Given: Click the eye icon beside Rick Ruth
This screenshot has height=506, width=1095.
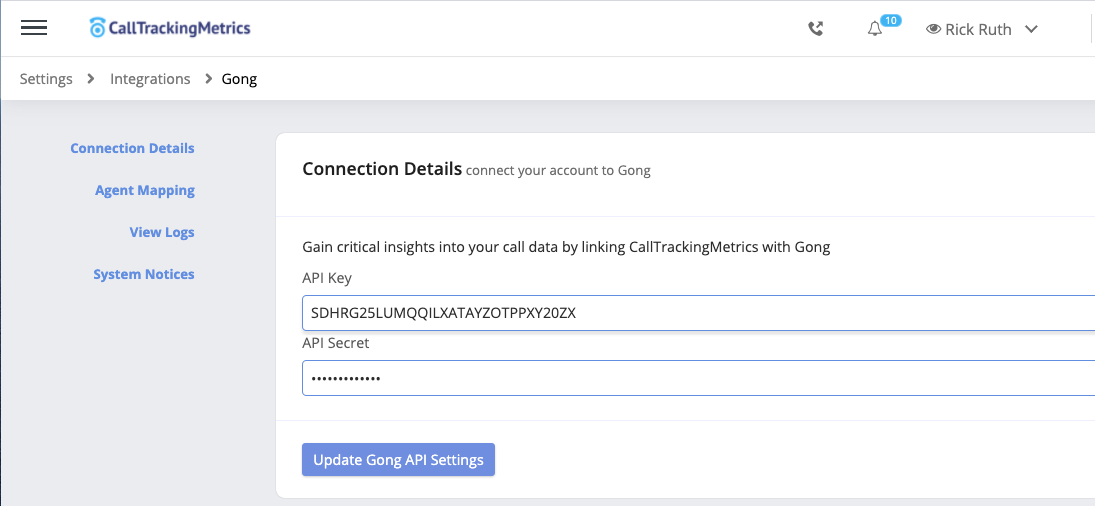Looking at the screenshot, I should point(933,29).
